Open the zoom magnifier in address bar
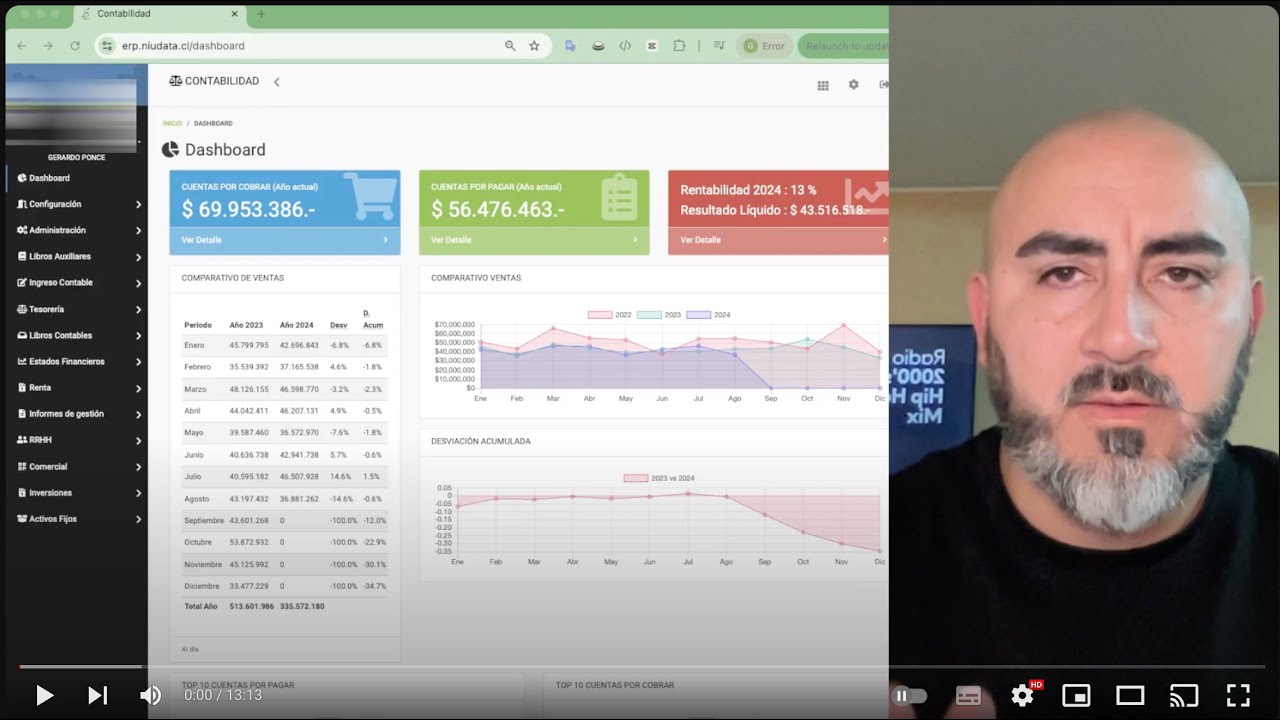Screen dimensions: 1280x720 510,46
